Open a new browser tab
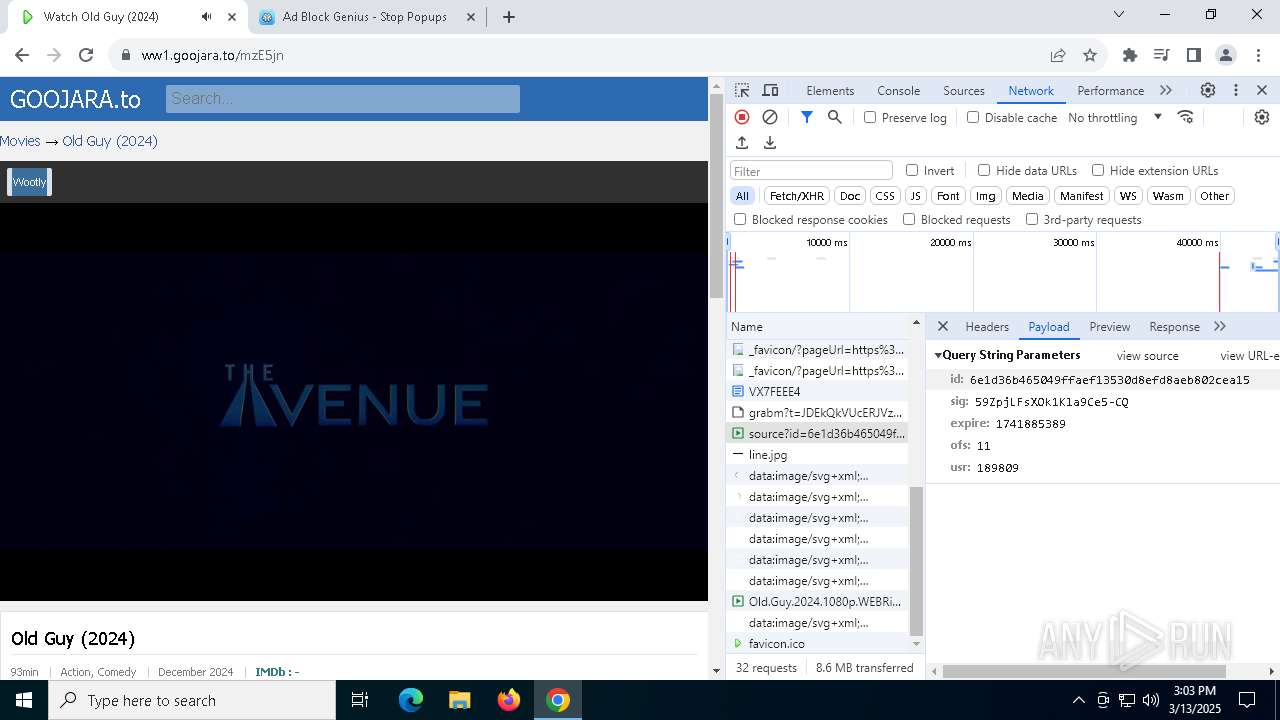This screenshot has height=720, width=1280. click(509, 17)
